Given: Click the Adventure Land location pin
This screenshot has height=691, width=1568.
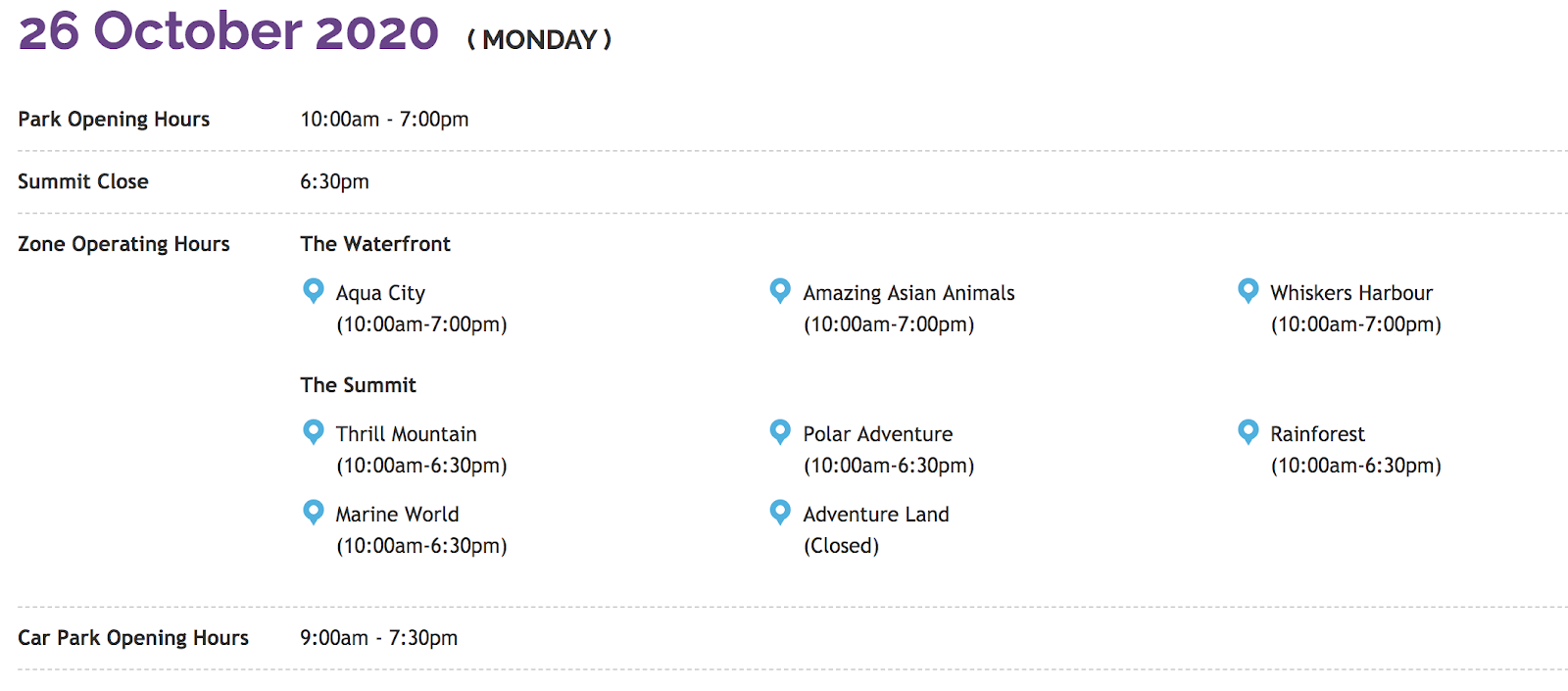Looking at the screenshot, I should pyautogui.click(x=780, y=513).
